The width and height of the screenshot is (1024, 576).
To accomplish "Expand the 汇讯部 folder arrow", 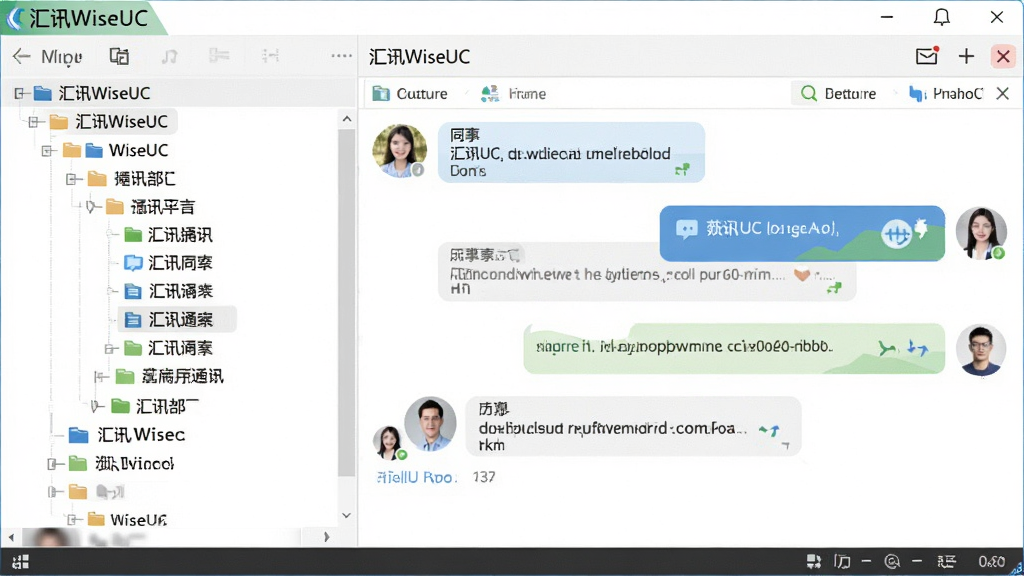I will (x=97, y=406).
